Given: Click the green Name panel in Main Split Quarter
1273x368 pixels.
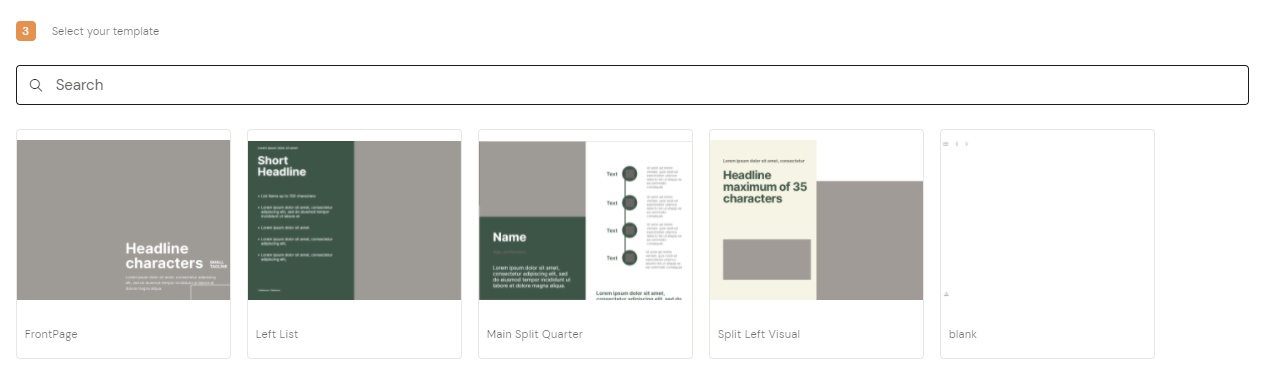Looking at the screenshot, I should pyautogui.click(x=532, y=258).
